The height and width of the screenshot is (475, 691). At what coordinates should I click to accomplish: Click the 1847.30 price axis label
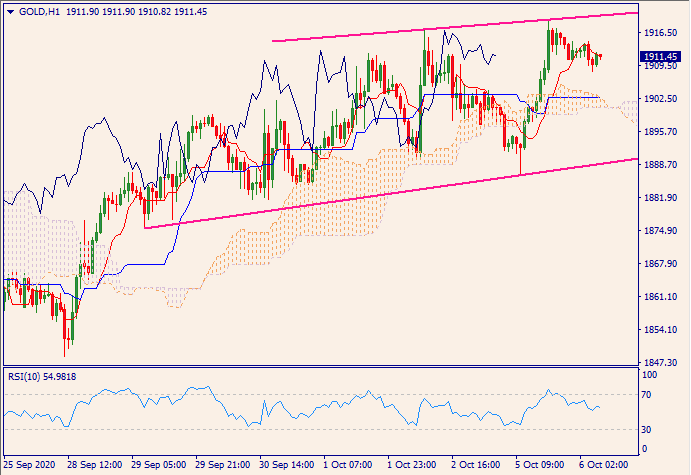click(661, 363)
